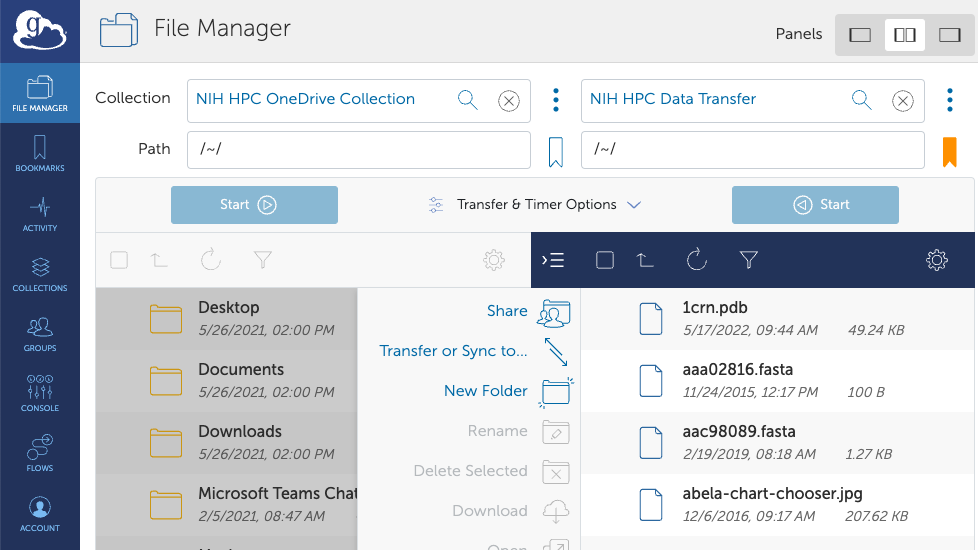Refresh the right panel file list
This screenshot has width=978, height=550.
point(697,260)
